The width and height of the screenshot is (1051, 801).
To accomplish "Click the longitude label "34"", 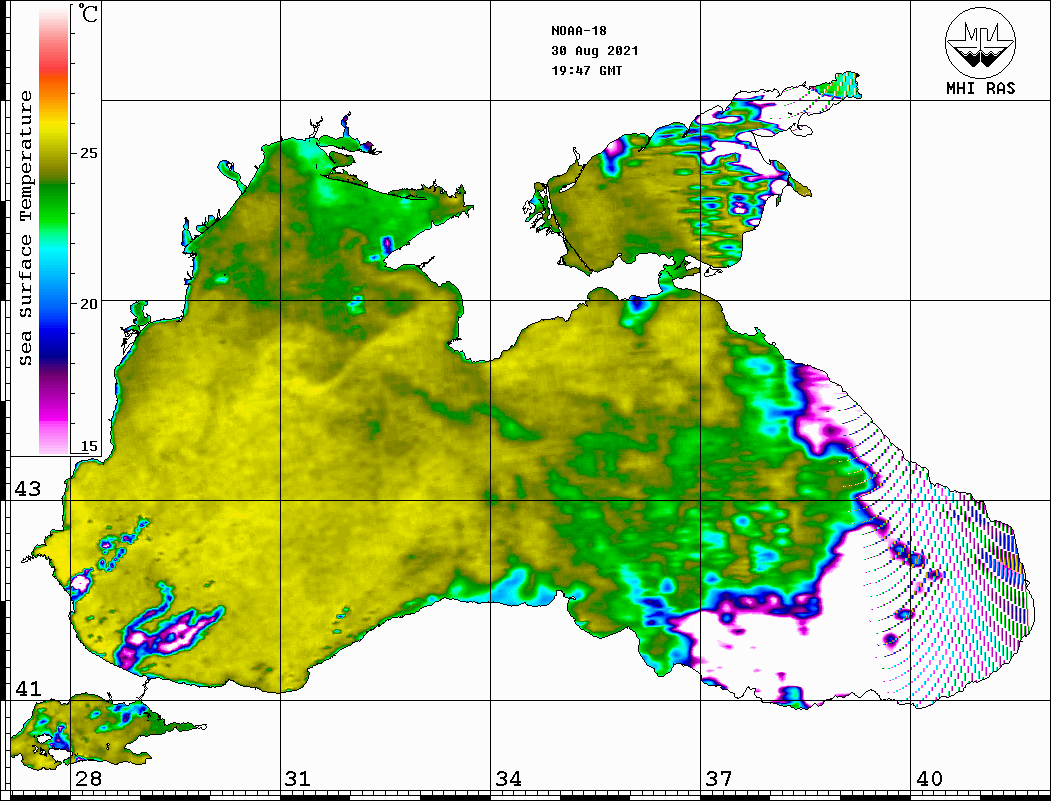I will [x=509, y=779].
